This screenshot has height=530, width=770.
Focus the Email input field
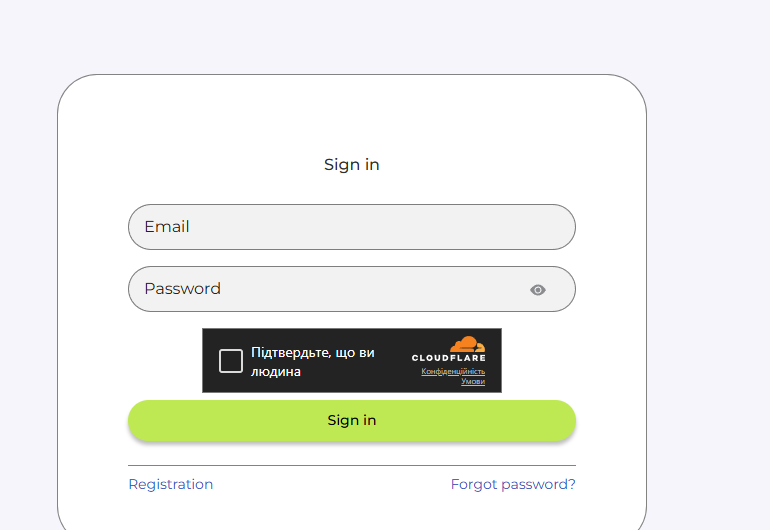[351, 227]
